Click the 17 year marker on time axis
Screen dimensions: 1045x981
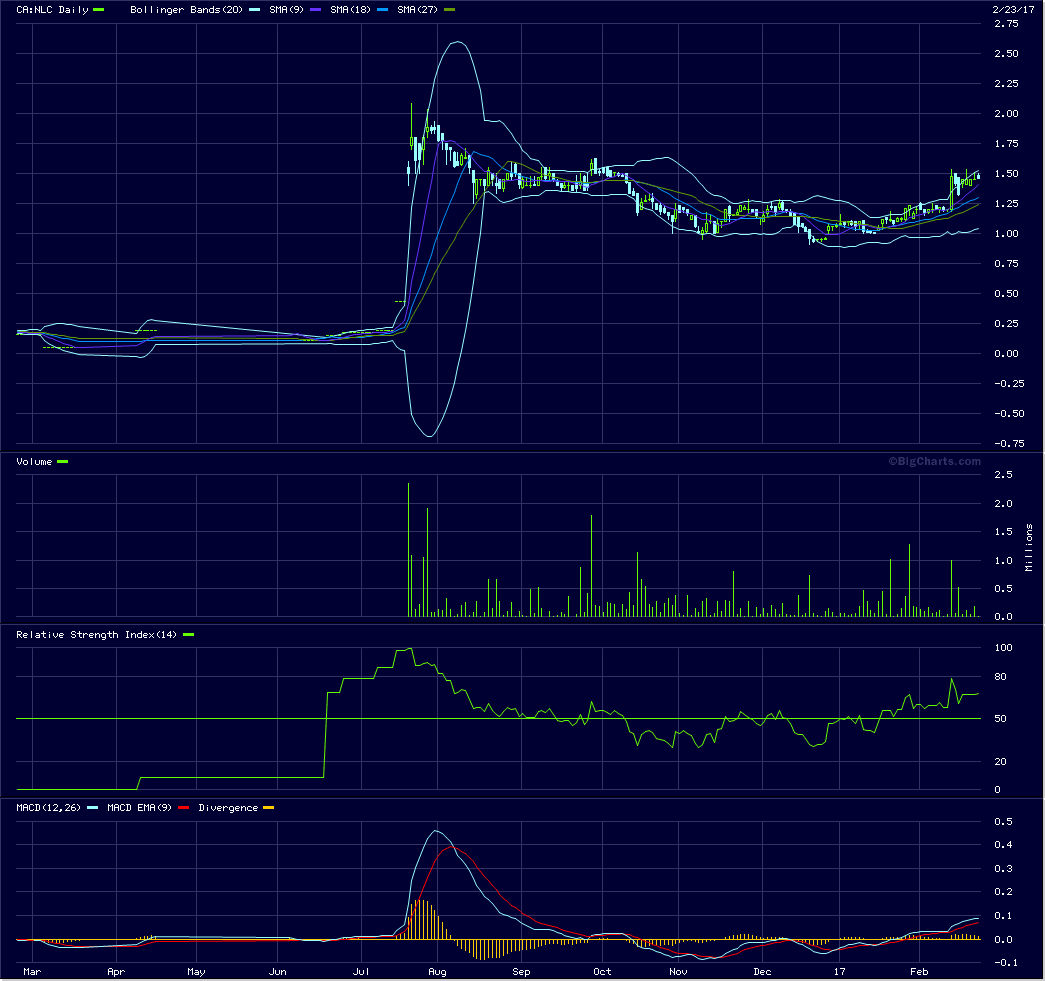[840, 971]
